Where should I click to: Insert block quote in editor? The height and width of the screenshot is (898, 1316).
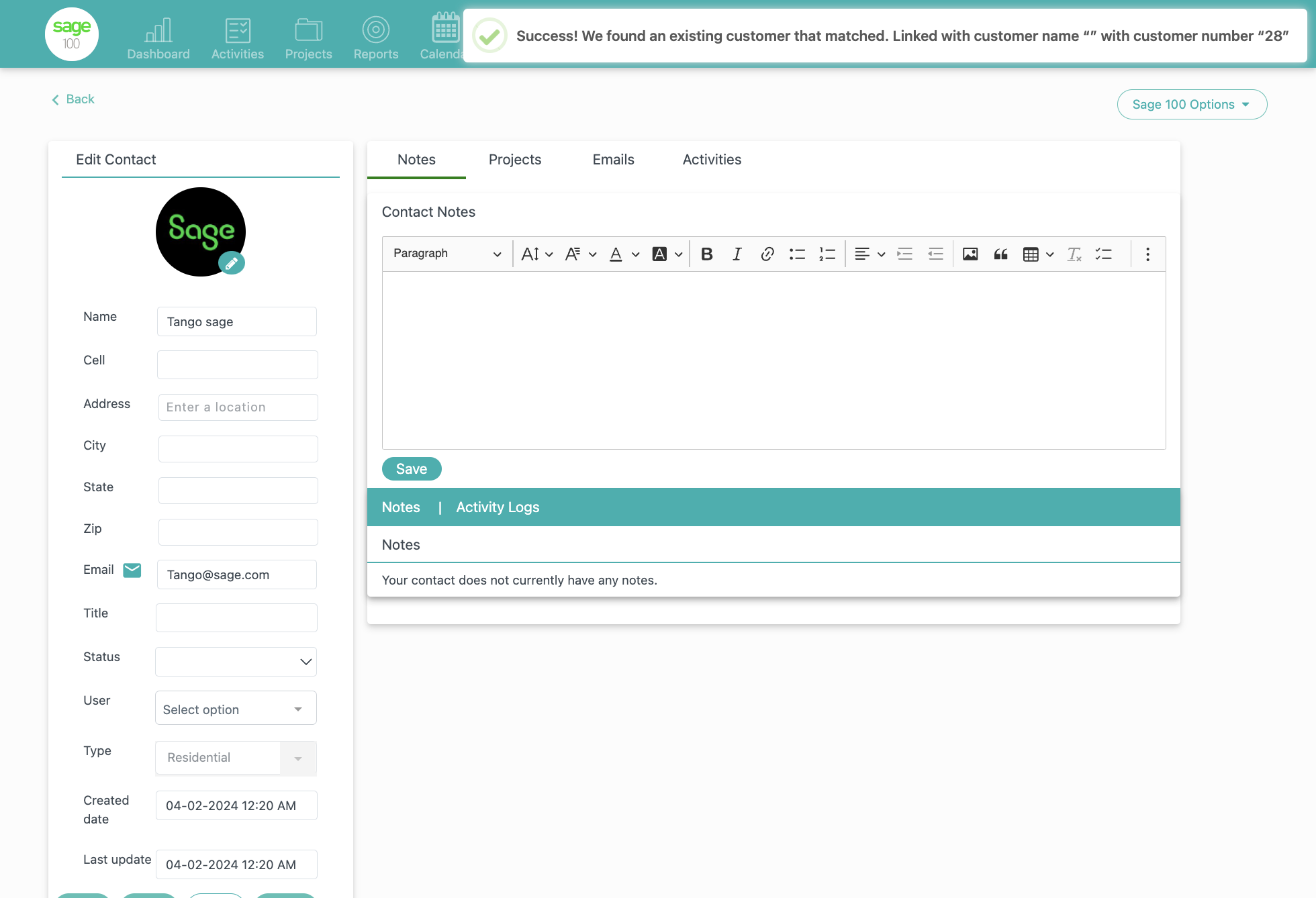click(1000, 254)
